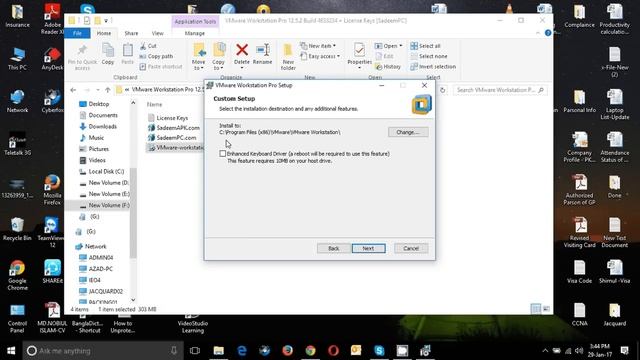The image size is (640, 360).
Task: Expand the Open dropdown in ribbon
Action: [x=389, y=46]
